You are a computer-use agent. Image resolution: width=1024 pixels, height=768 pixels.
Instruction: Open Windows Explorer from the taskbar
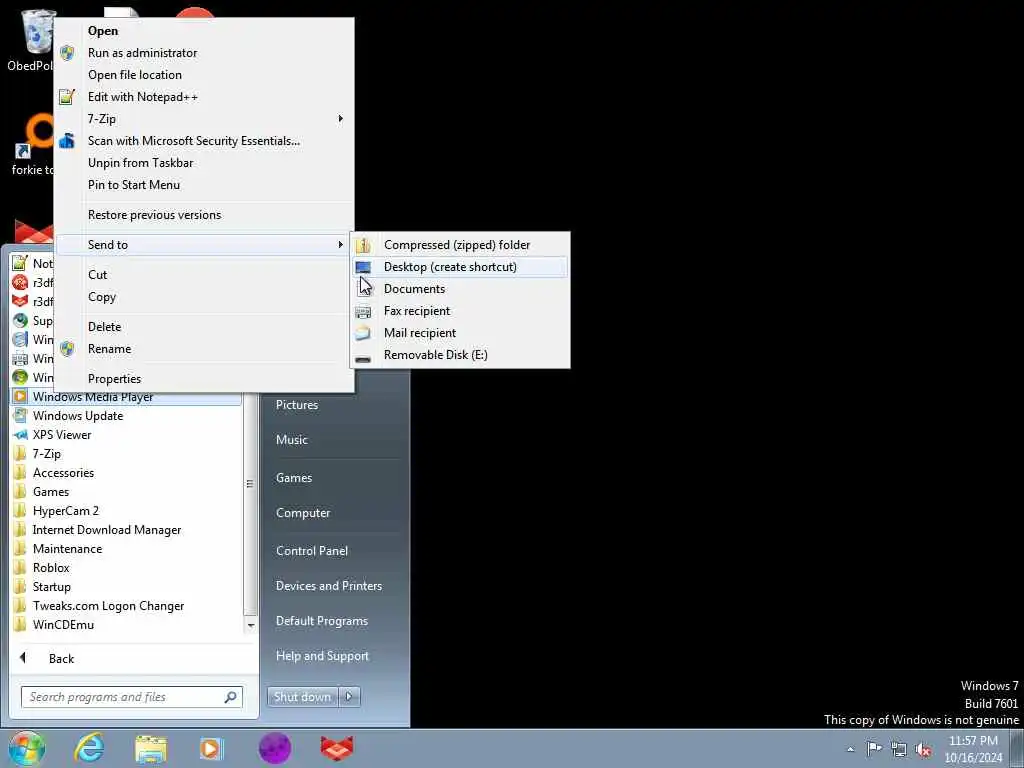151,749
